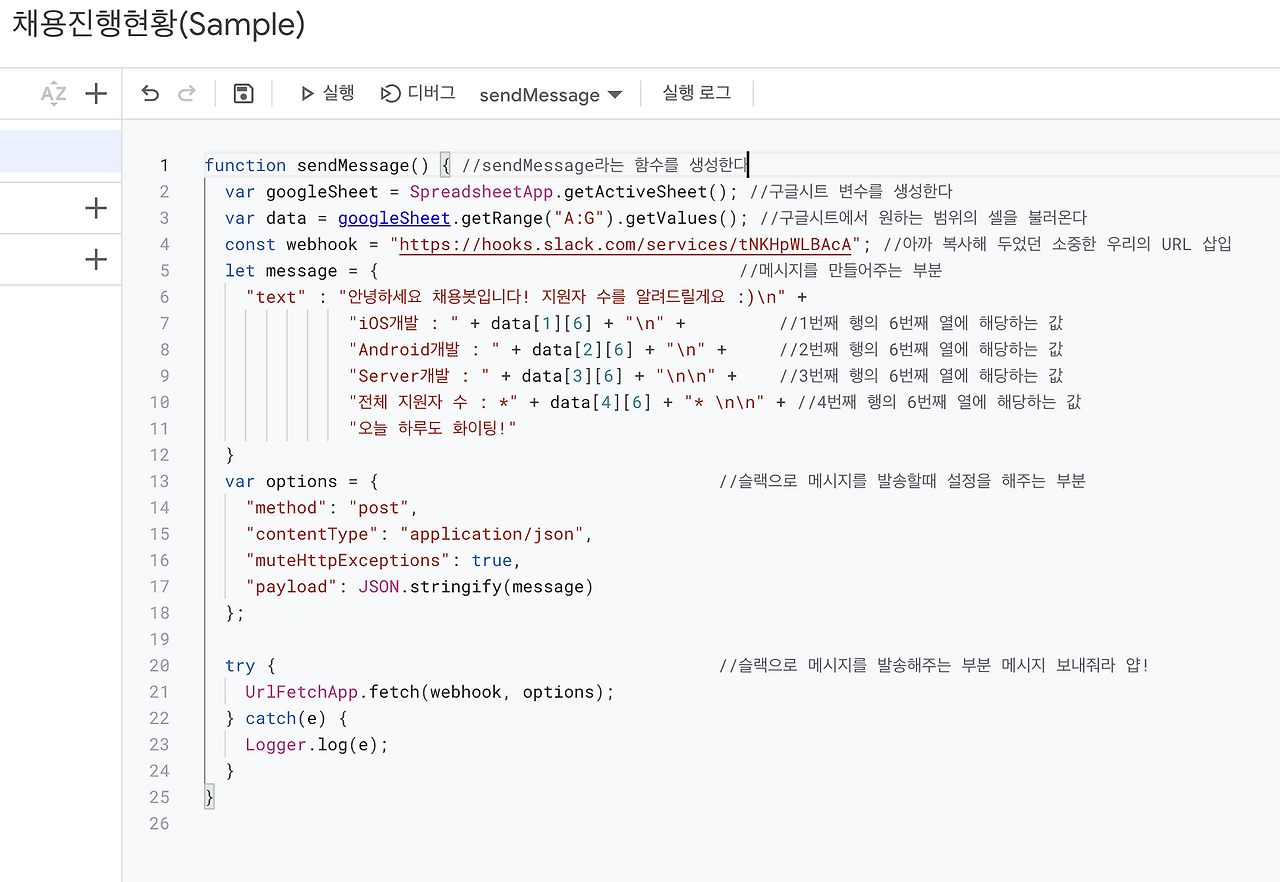Add a new file with the sidebar plus icon
1280x882 pixels.
pyautogui.click(x=95, y=93)
